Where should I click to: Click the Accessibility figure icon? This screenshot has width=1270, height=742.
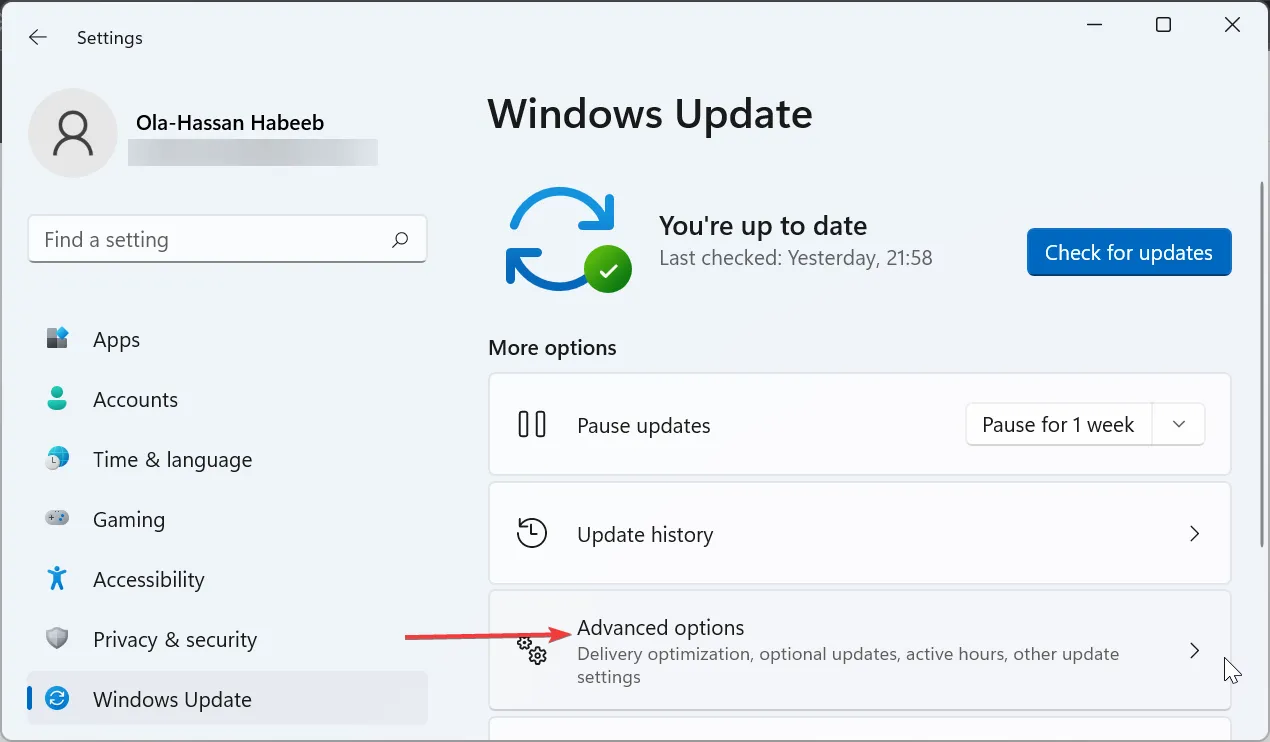57,578
